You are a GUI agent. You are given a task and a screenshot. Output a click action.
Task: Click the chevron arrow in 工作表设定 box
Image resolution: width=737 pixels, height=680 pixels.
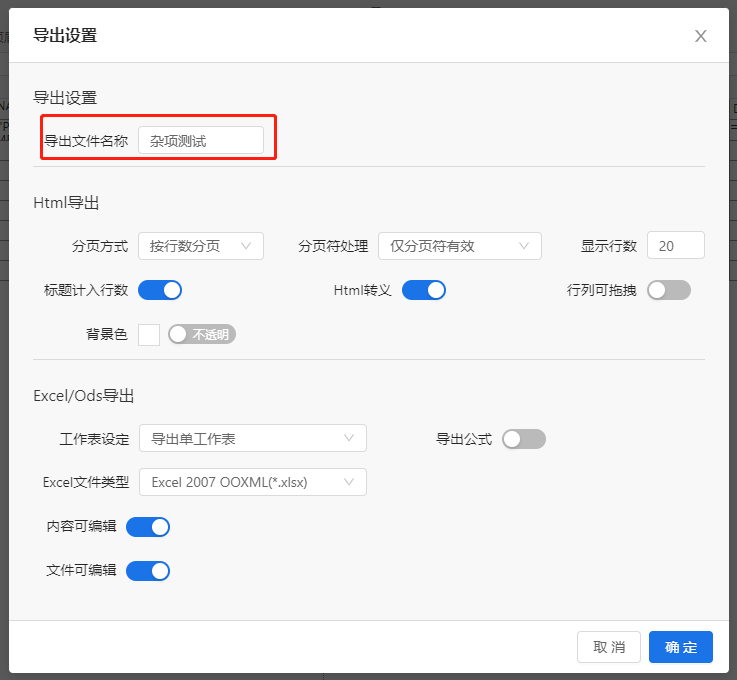pyautogui.click(x=349, y=438)
